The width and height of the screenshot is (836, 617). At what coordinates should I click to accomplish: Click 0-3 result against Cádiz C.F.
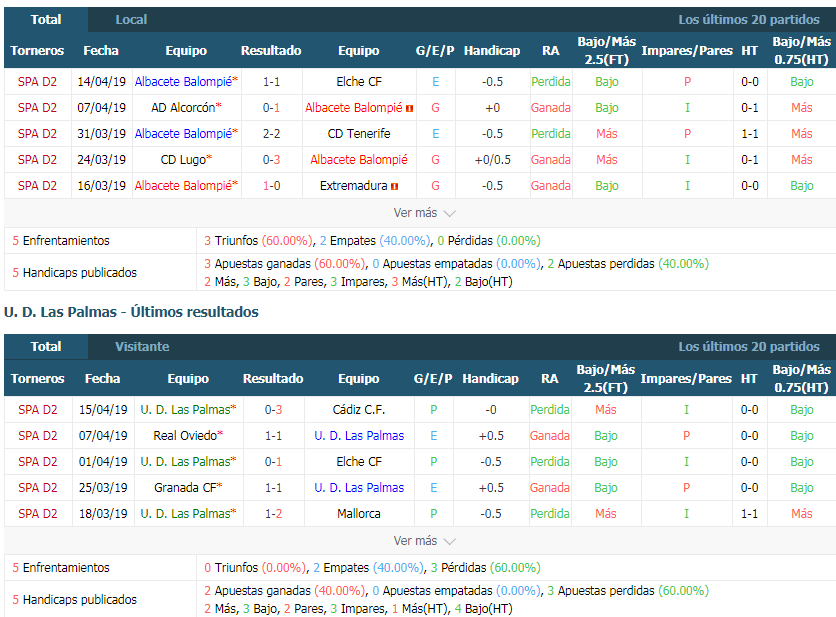(x=274, y=410)
